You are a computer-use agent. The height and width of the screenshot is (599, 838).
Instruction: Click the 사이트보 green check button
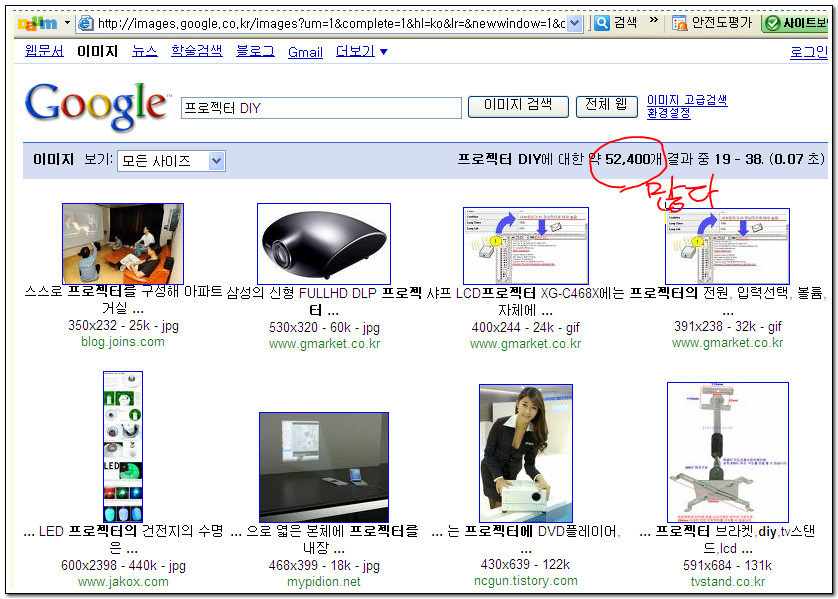coord(796,23)
